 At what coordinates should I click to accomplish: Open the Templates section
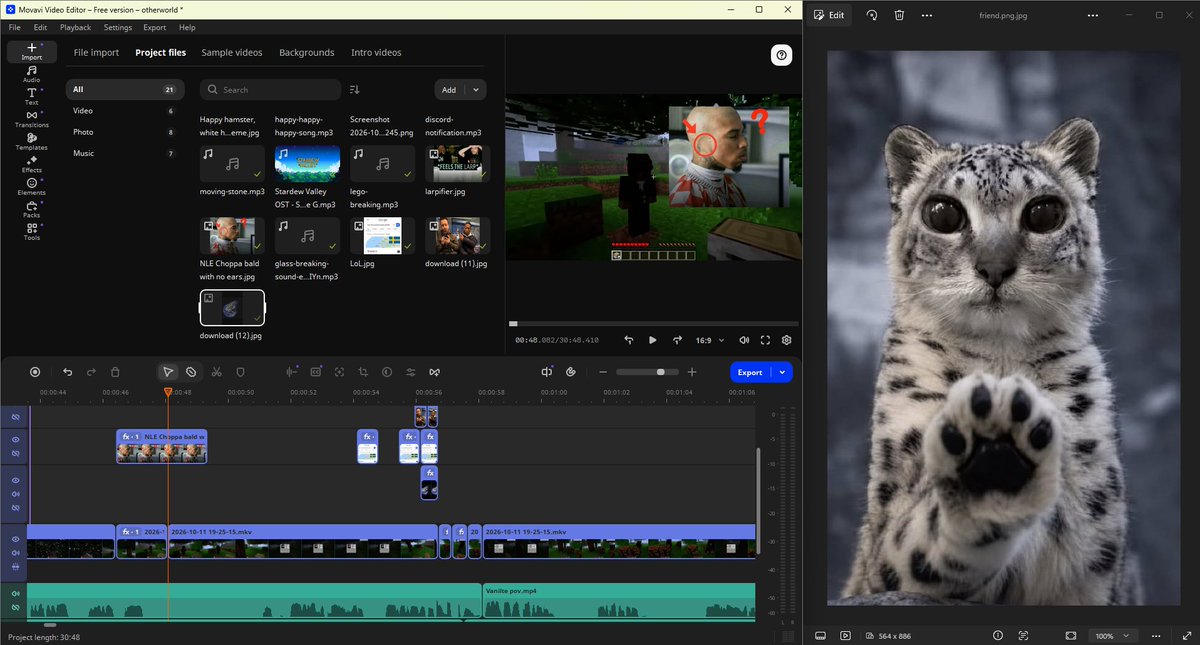coord(32,141)
